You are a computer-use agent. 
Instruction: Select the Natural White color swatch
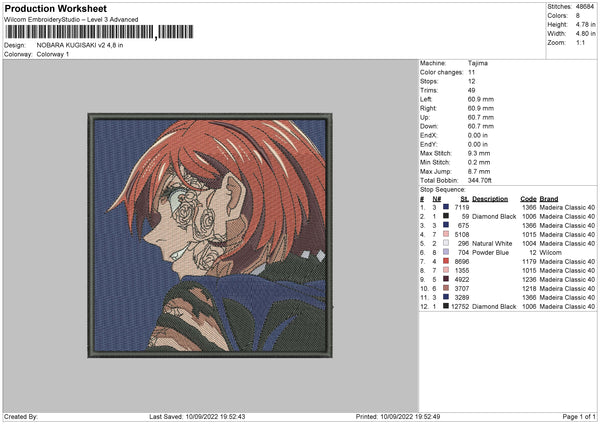pos(446,243)
